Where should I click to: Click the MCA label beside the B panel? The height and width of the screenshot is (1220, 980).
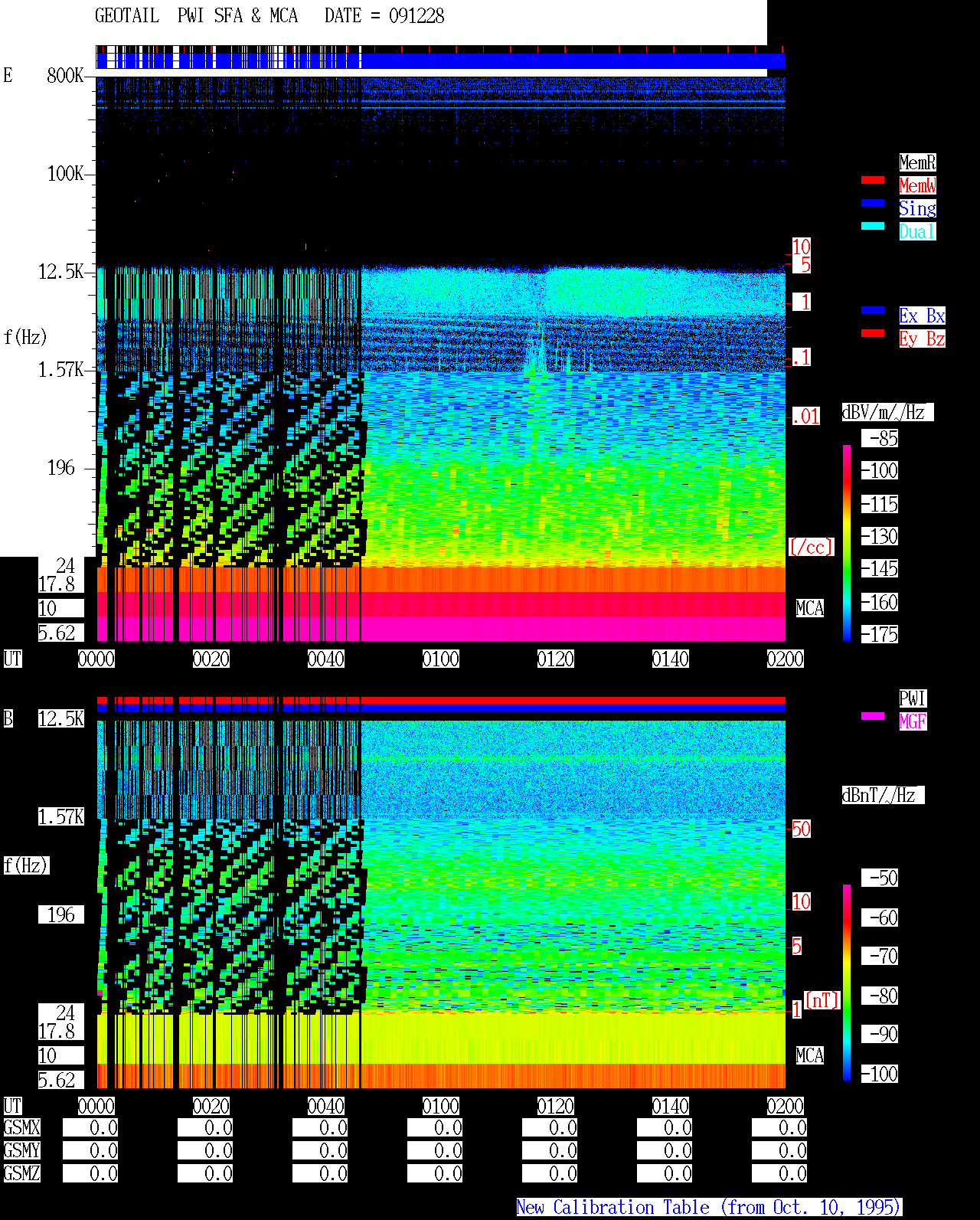point(810,1055)
